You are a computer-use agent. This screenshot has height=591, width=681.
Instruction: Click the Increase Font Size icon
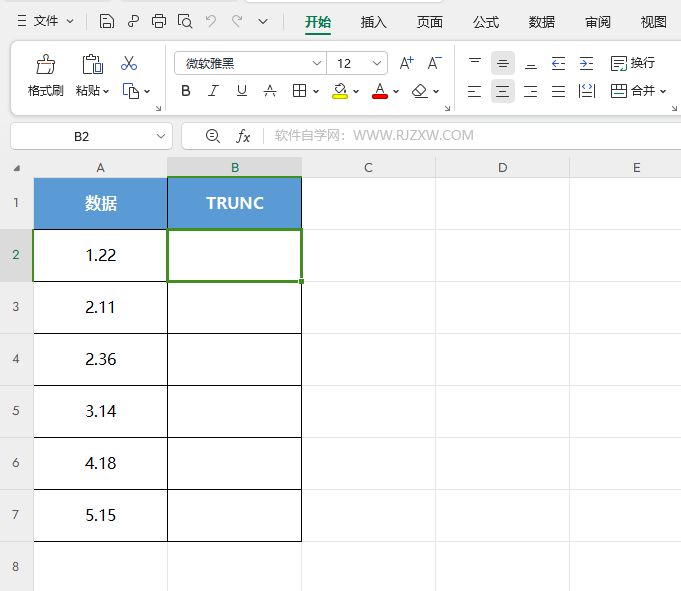pyautogui.click(x=407, y=63)
